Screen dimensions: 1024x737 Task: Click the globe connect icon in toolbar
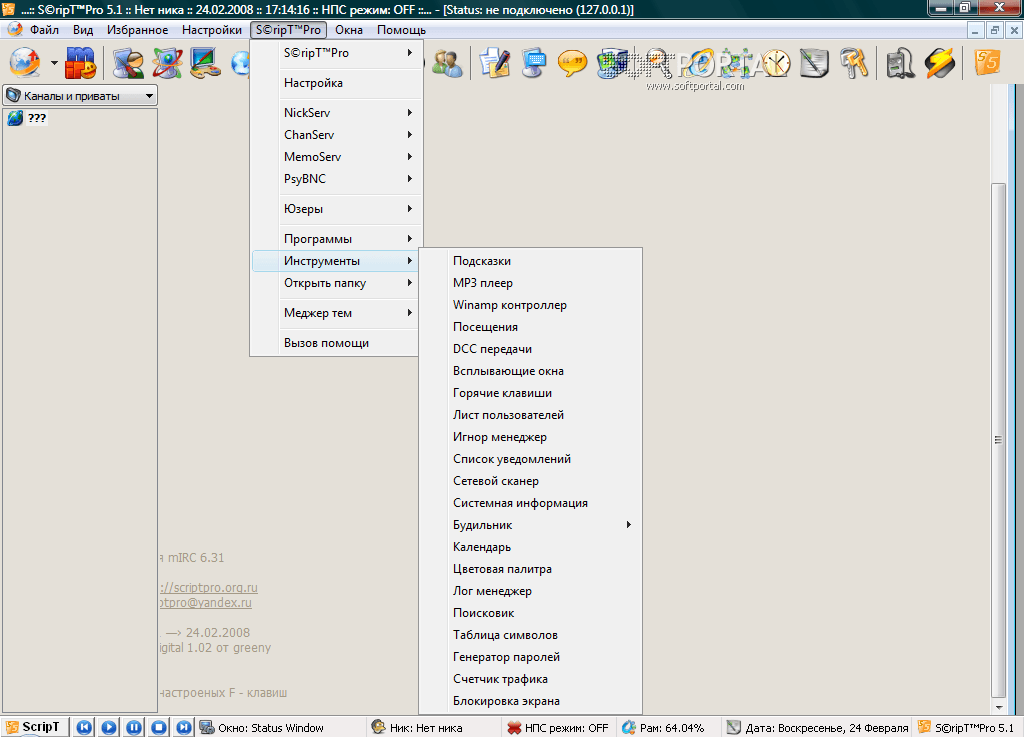pos(25,63)
